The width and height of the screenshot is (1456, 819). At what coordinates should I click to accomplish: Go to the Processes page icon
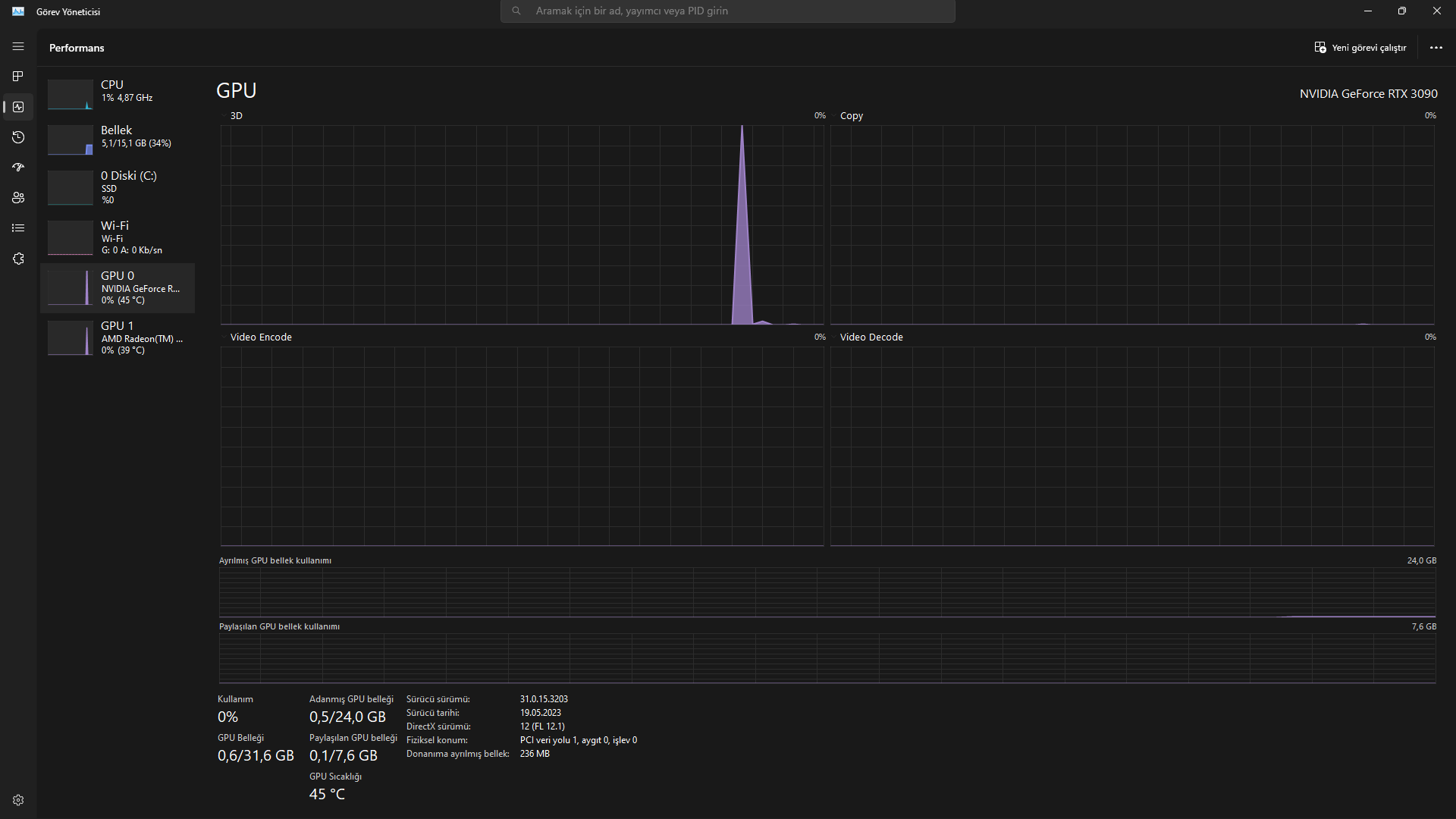tap(18, 77)
